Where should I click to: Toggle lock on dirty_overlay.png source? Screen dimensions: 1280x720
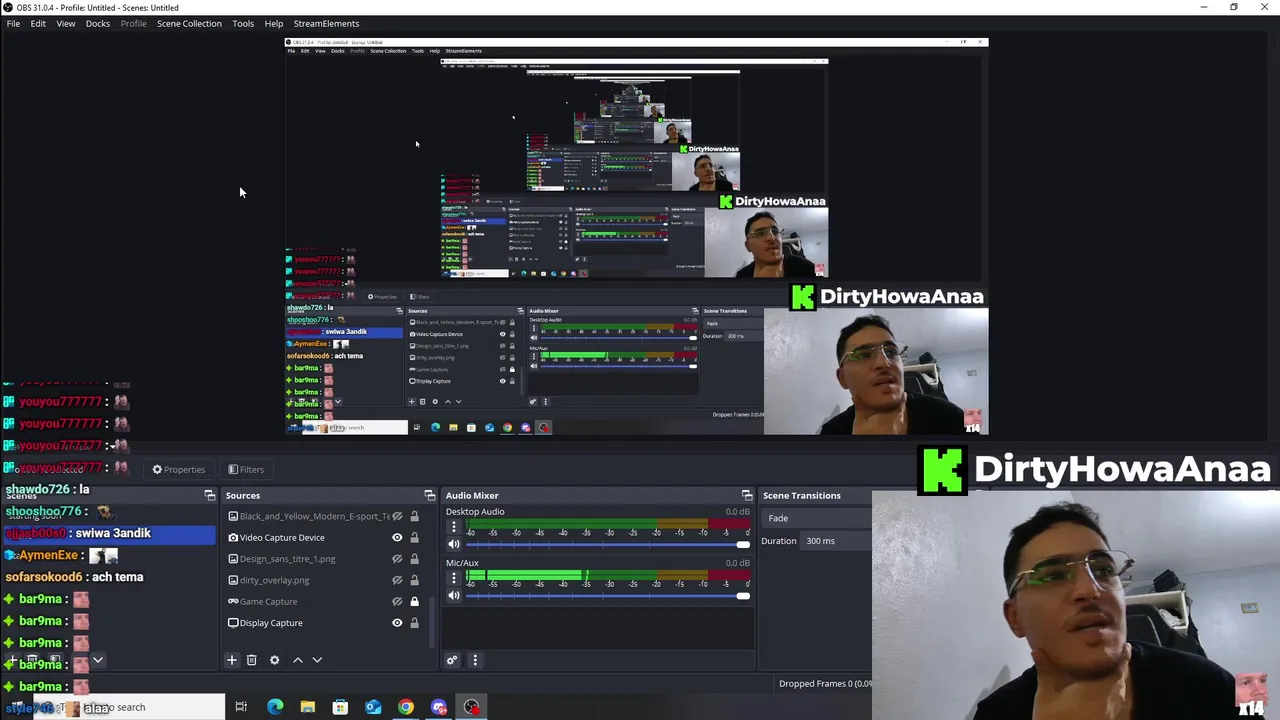[x=414, y=580]
